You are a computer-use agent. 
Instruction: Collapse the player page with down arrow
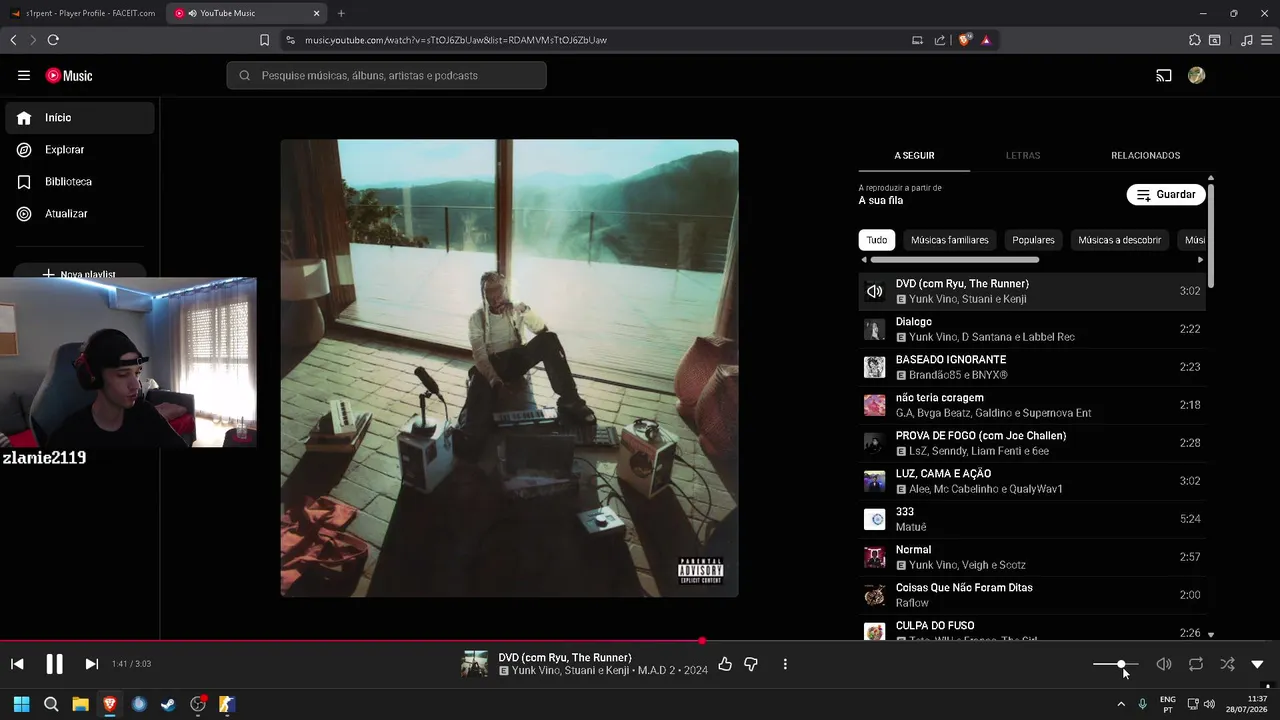tap(1257, 664)
